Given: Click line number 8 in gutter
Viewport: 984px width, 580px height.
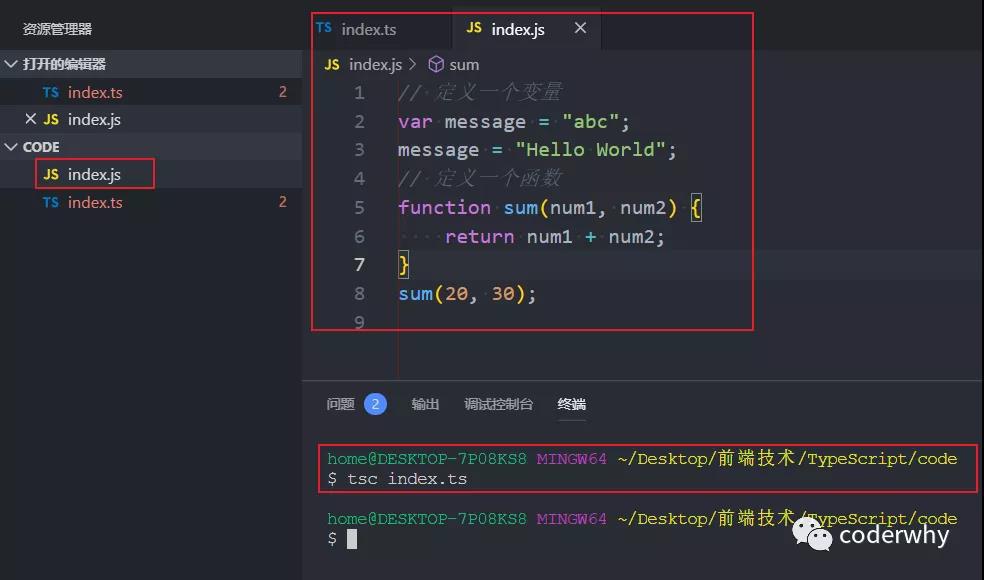Looking at the screenshot, I should pyautogui.click(x=359, y=294).
